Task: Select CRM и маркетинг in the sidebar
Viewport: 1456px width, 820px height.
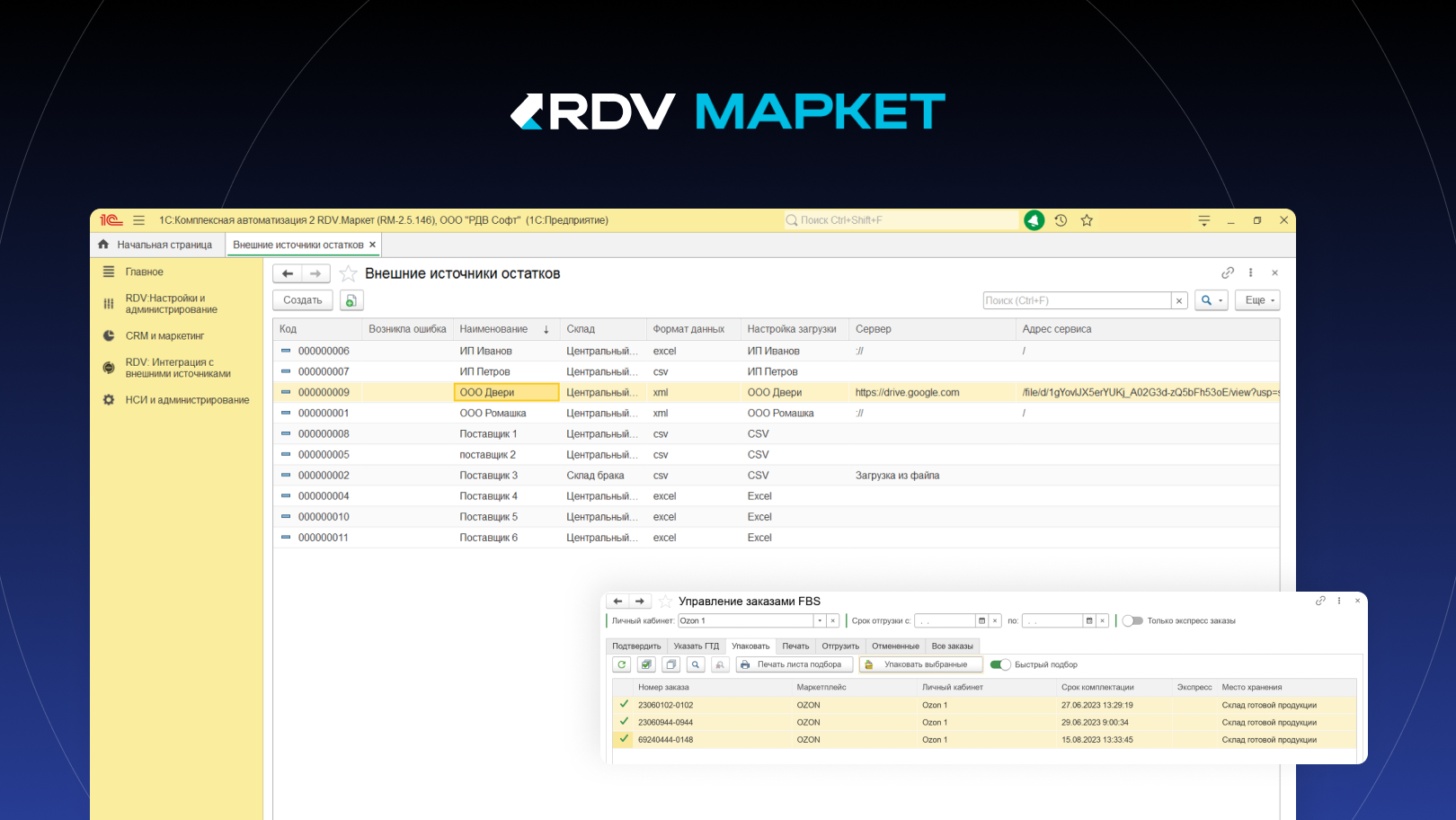Action: (x=164, y=335)
